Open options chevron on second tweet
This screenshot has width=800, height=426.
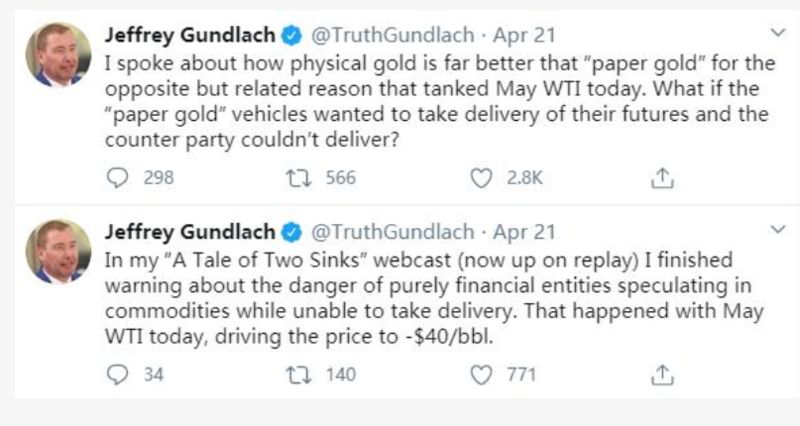coord(778,230)
